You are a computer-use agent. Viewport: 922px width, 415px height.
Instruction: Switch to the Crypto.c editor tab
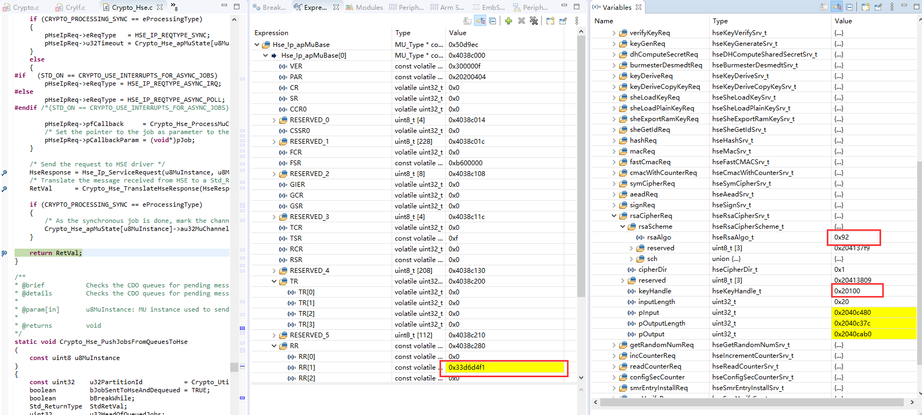point(20,7)
